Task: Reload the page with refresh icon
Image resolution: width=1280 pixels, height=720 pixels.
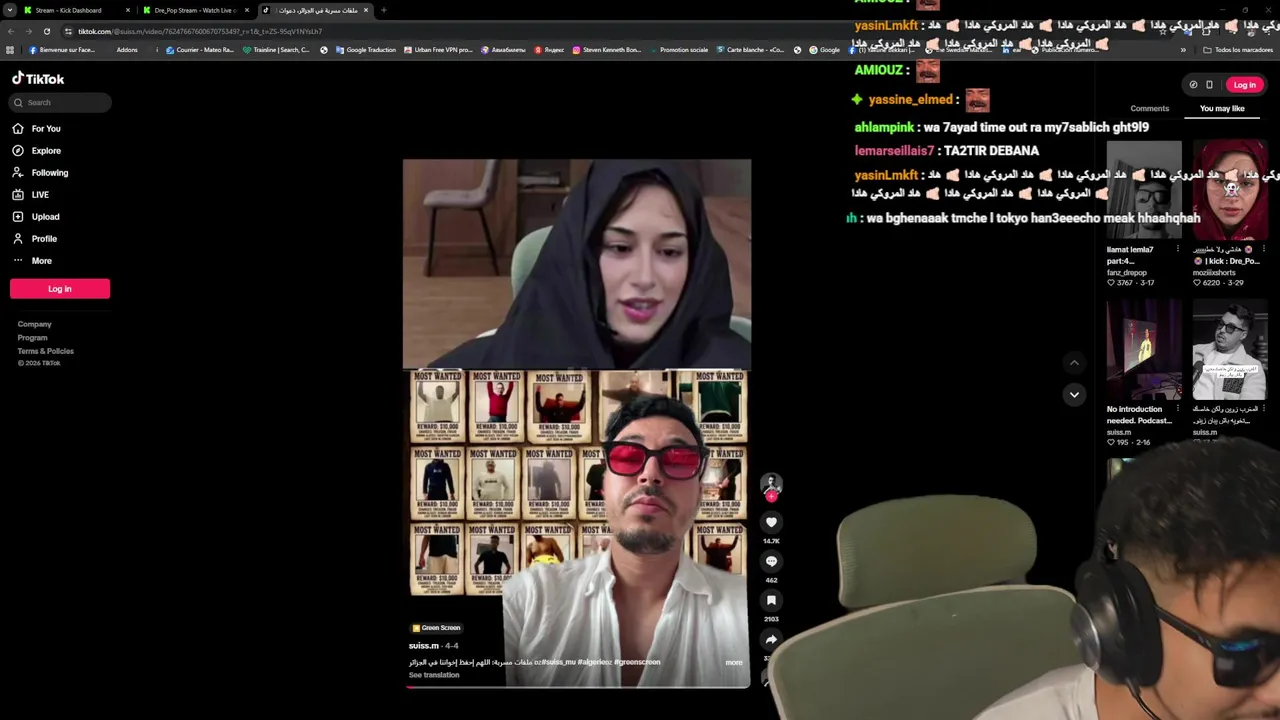Action: [46, 31]
